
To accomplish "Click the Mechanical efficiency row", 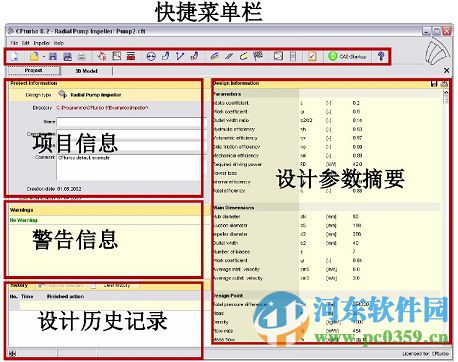I will 327,155.
